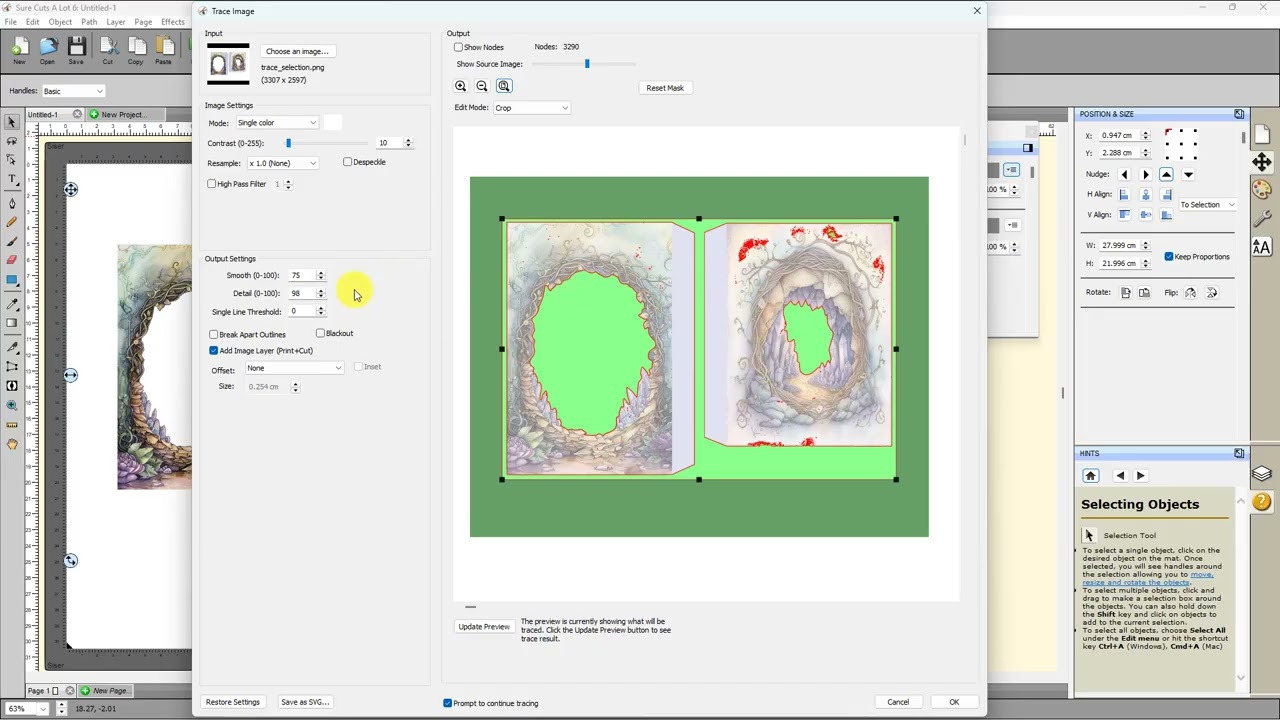Open the To Selection align dropdown
The width and height of the screenshot is (1280, 720).
point(1207,205)
